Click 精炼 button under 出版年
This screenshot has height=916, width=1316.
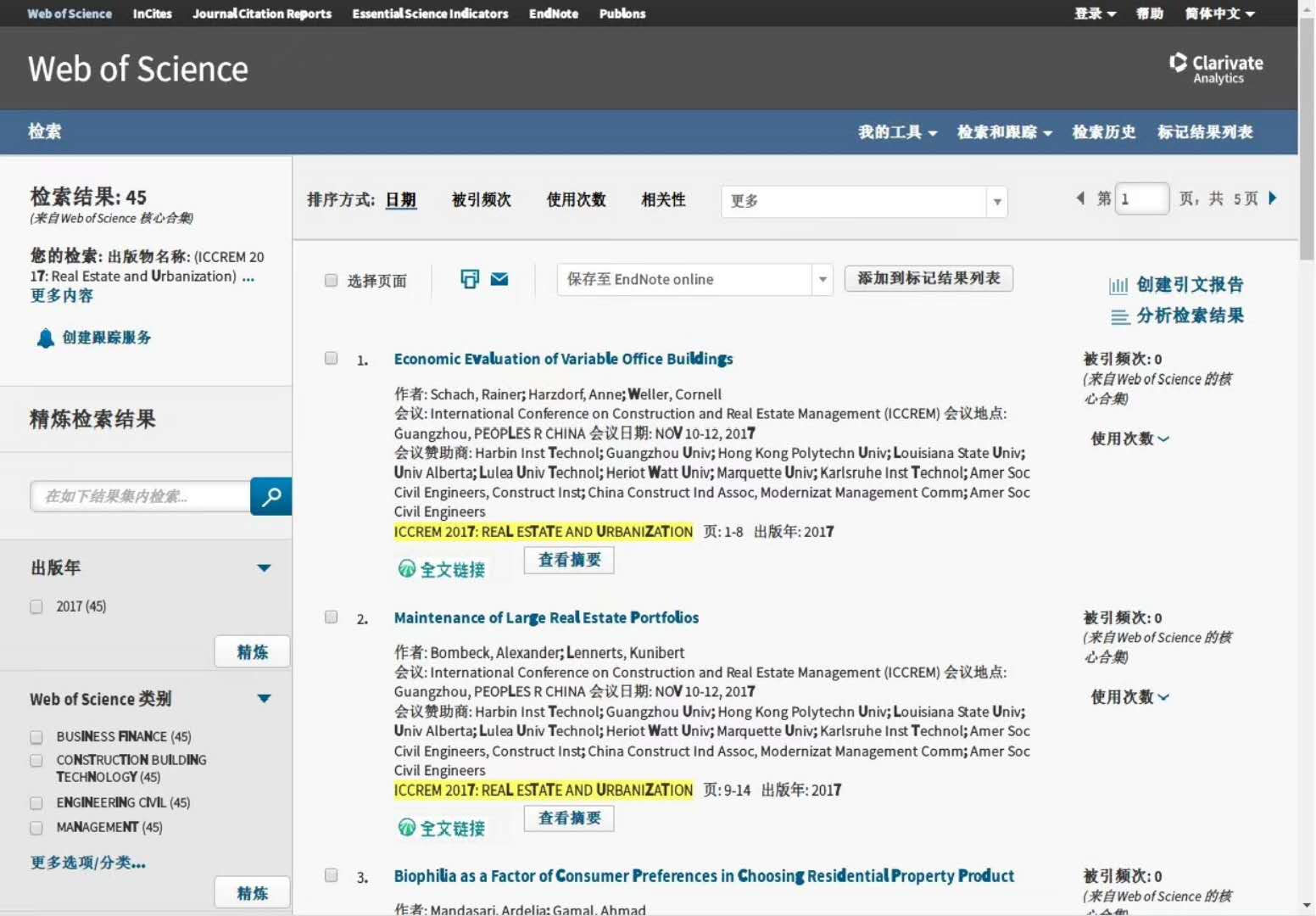(252, 652)
